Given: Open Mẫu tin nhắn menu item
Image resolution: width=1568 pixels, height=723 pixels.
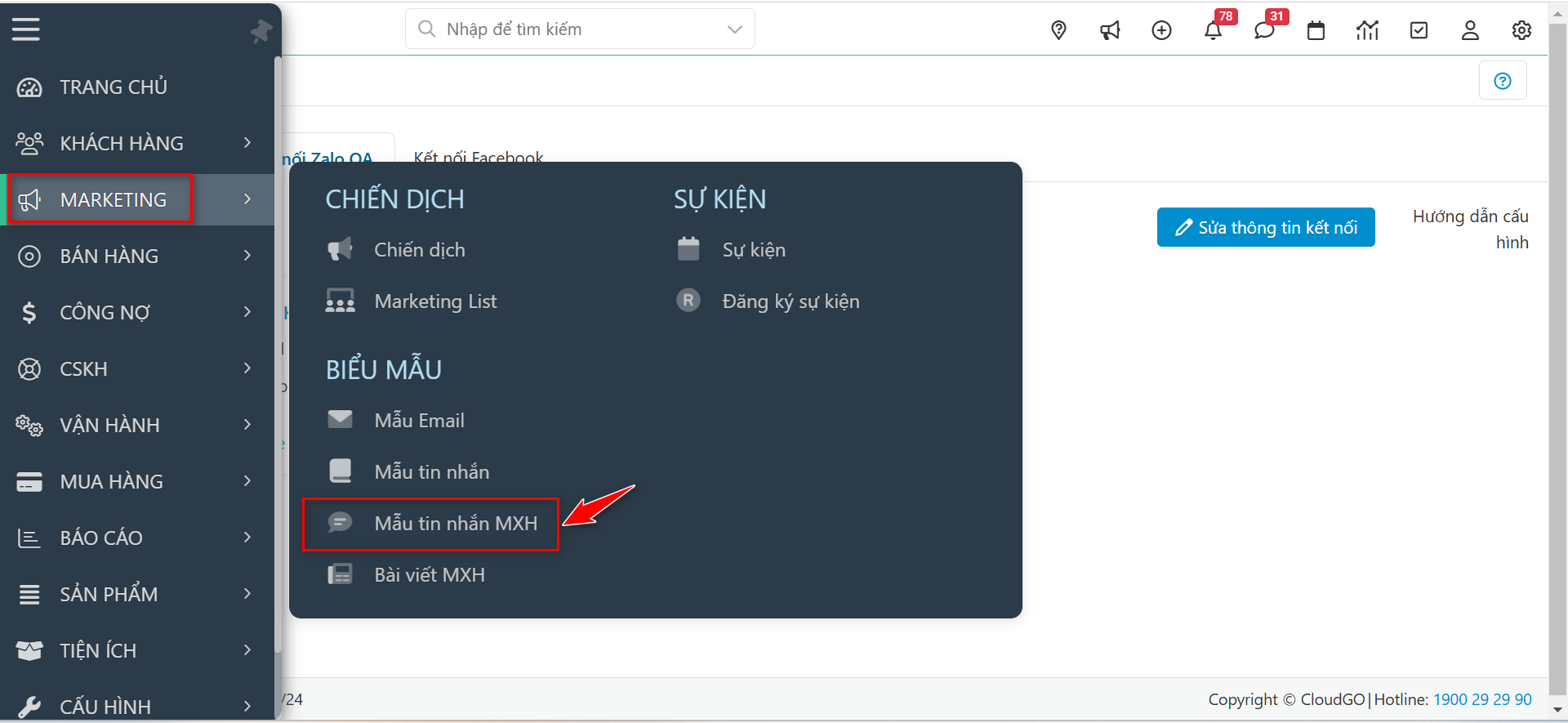Looking at the screenshot, I should 432,472.
